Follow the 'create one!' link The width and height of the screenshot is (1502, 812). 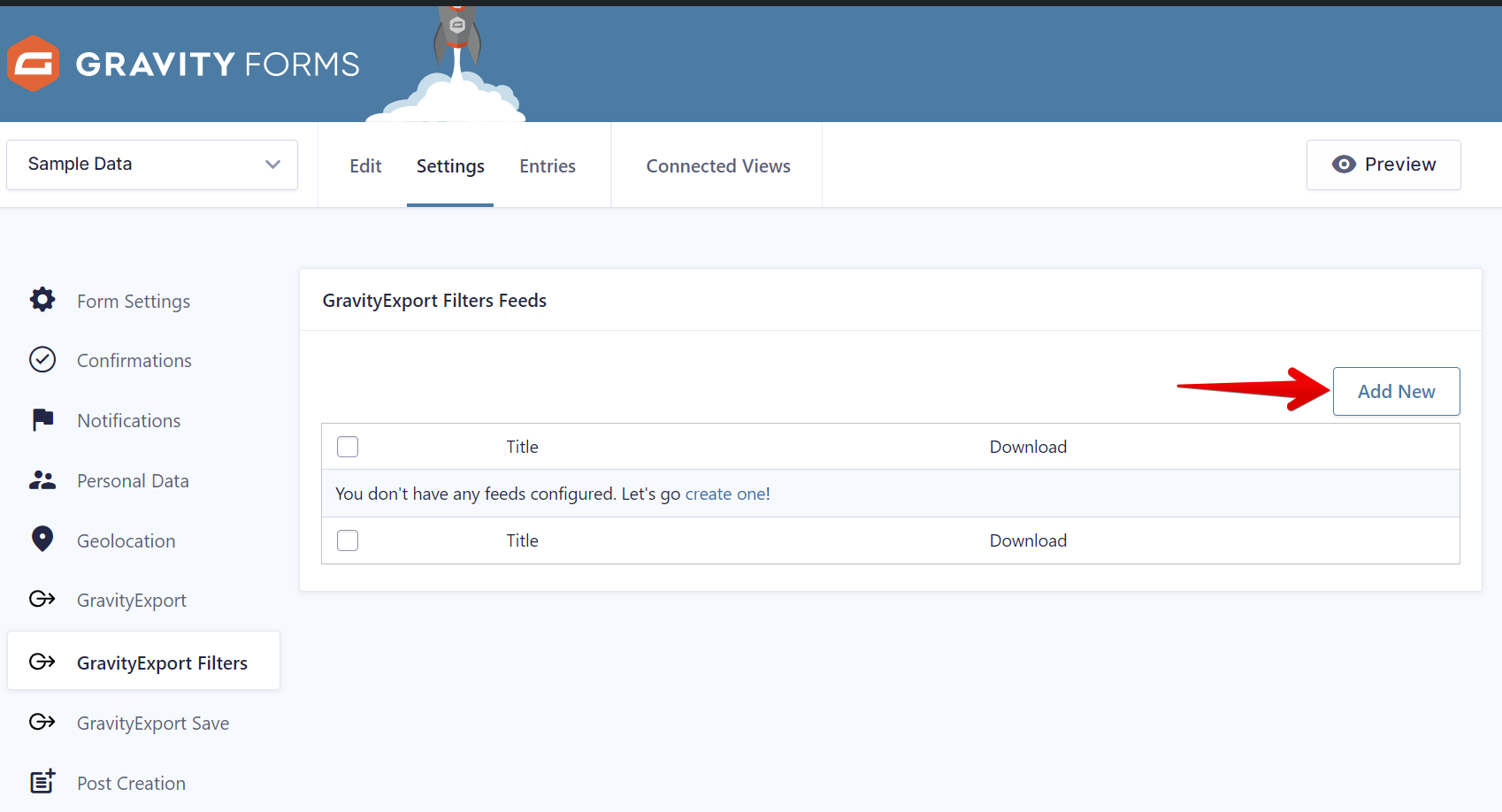[727, 494]
